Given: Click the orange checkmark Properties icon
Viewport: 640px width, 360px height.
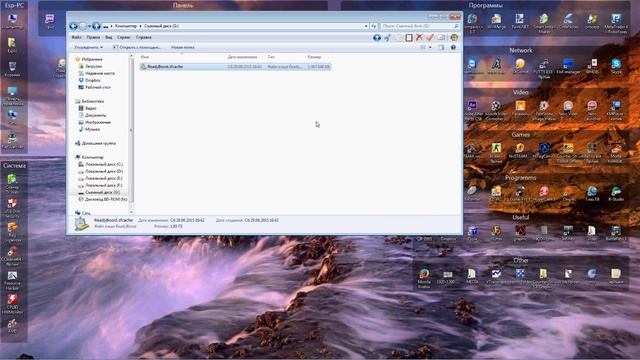Looking at the screenshot, I should click(430, 38).
